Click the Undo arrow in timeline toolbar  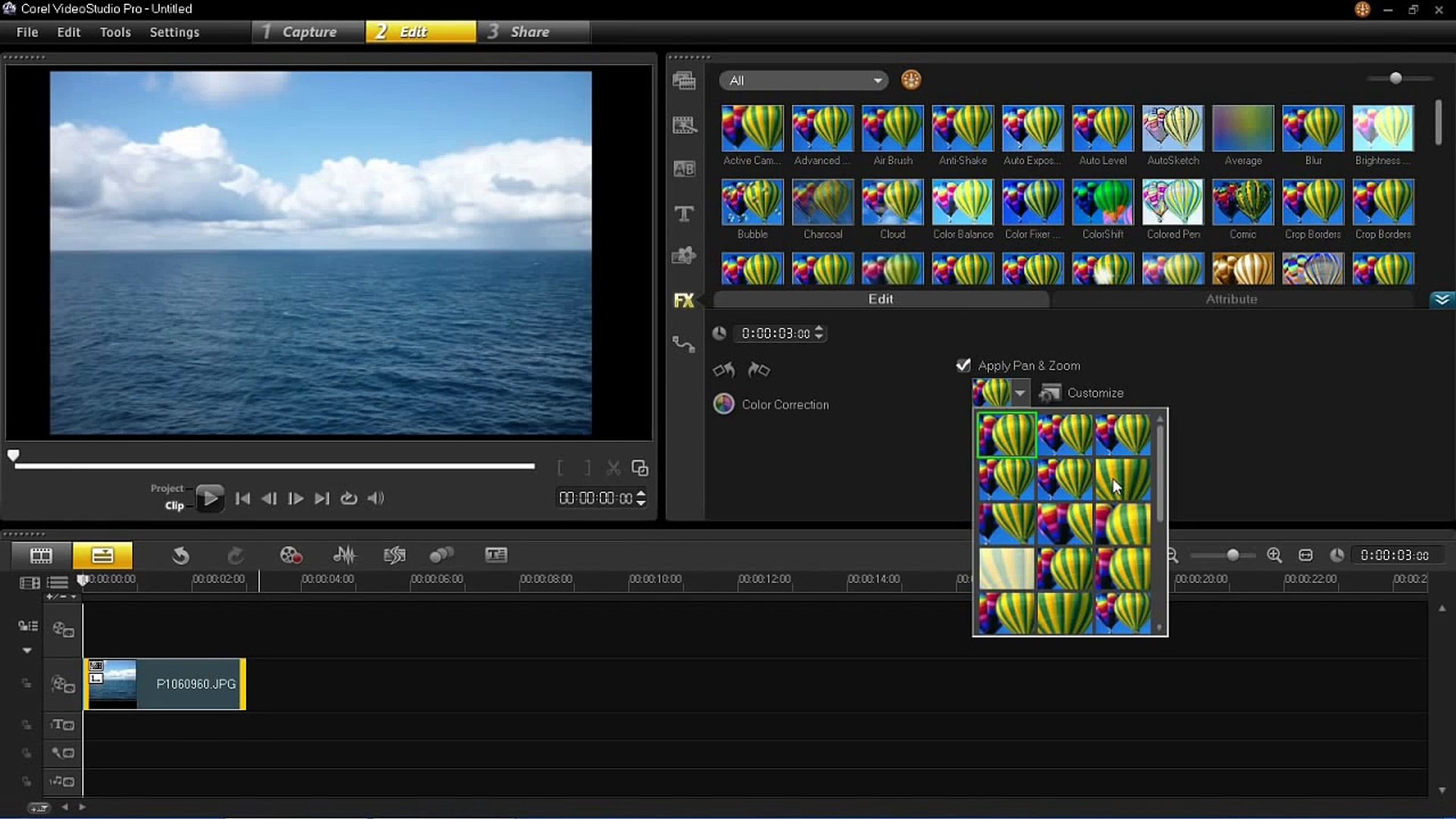tap(180, 555)
